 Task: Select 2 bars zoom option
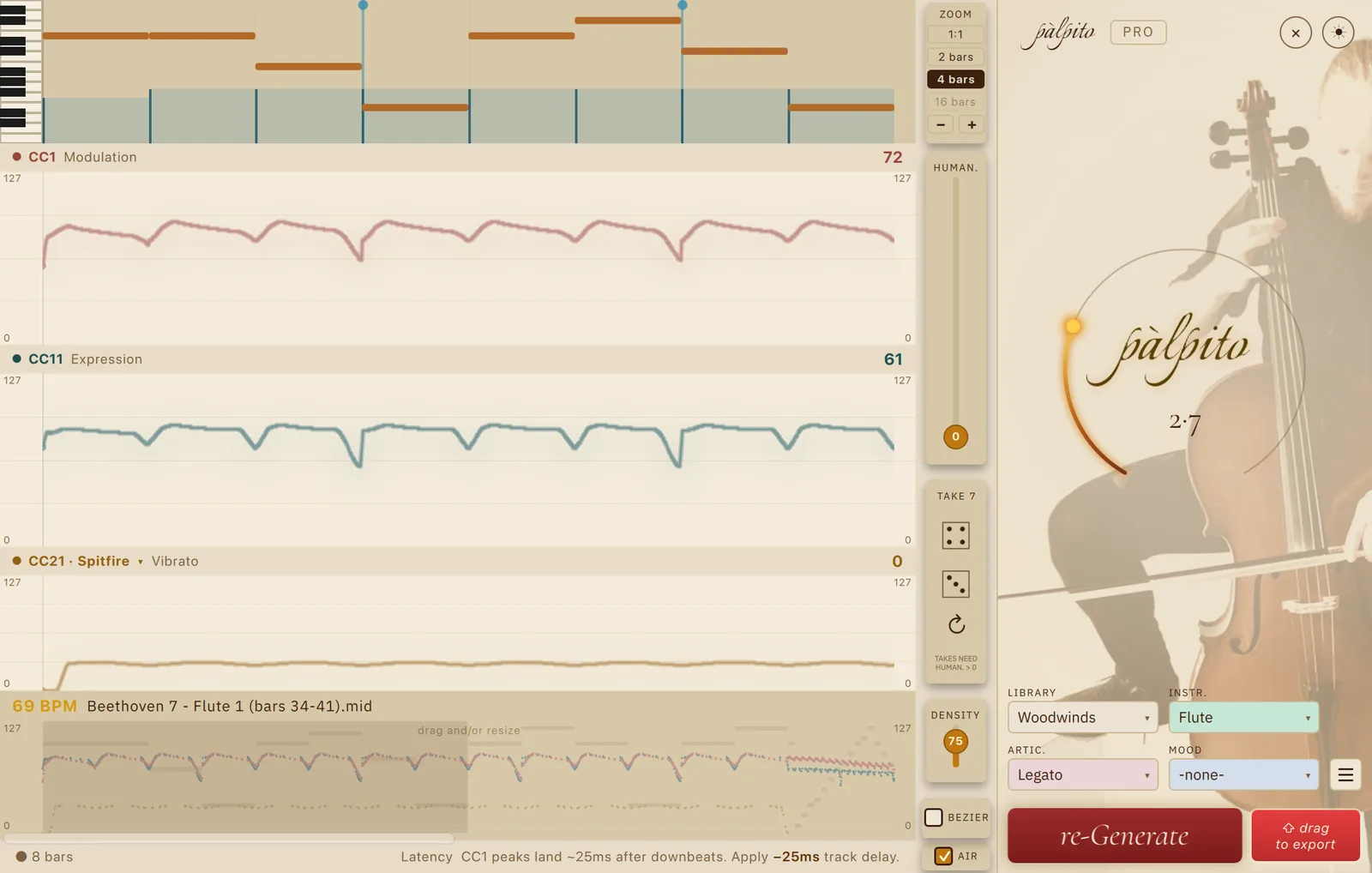point(955,57)
